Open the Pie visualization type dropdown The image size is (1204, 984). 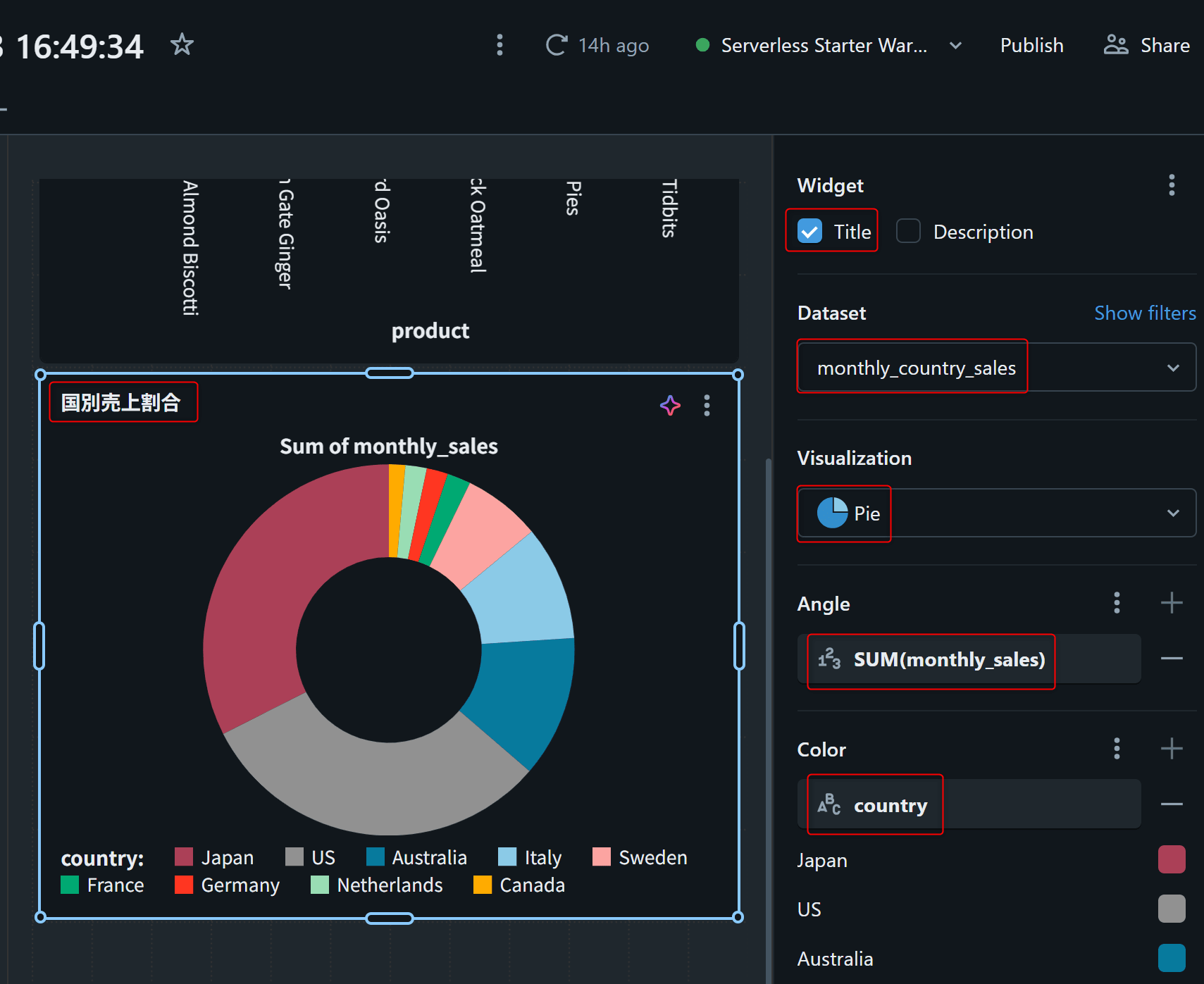point(1172,513)
